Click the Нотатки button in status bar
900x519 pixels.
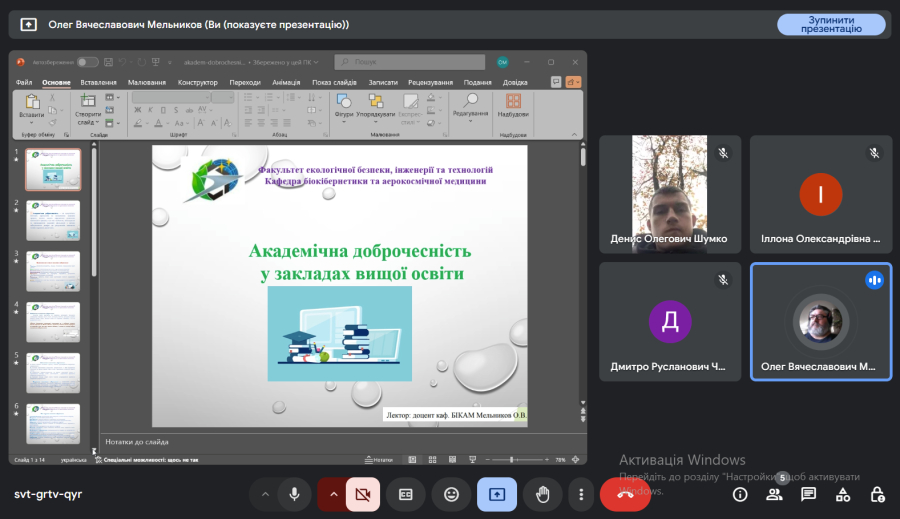coord(380,460)
